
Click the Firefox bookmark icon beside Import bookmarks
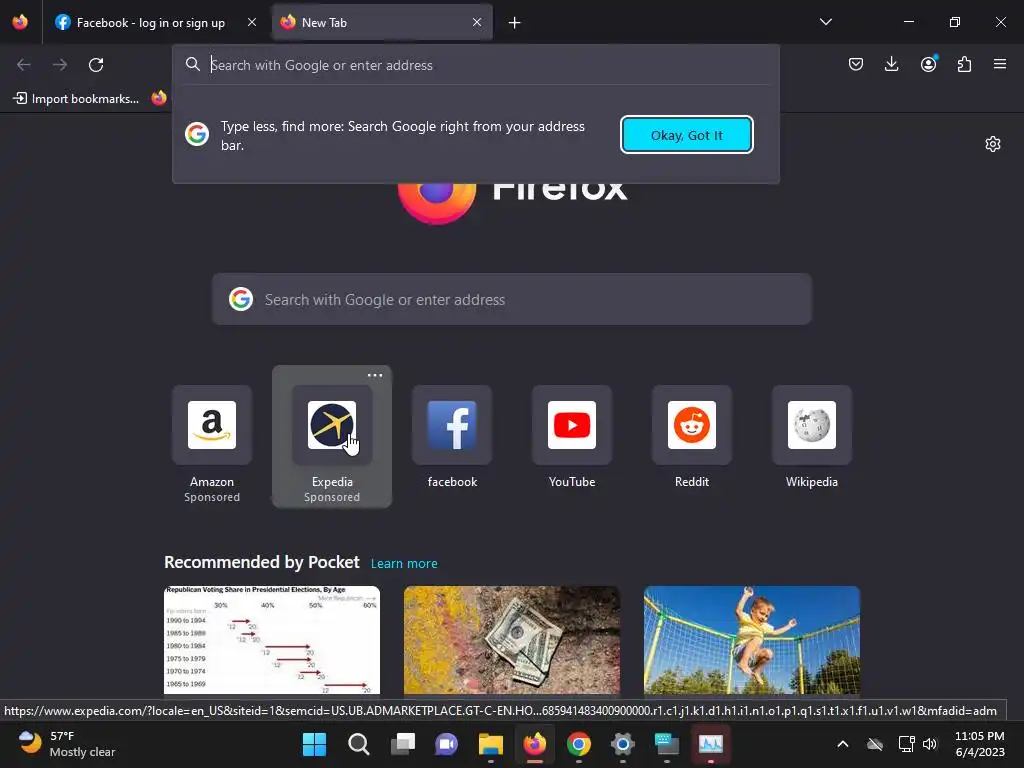(x=159, y=99)
